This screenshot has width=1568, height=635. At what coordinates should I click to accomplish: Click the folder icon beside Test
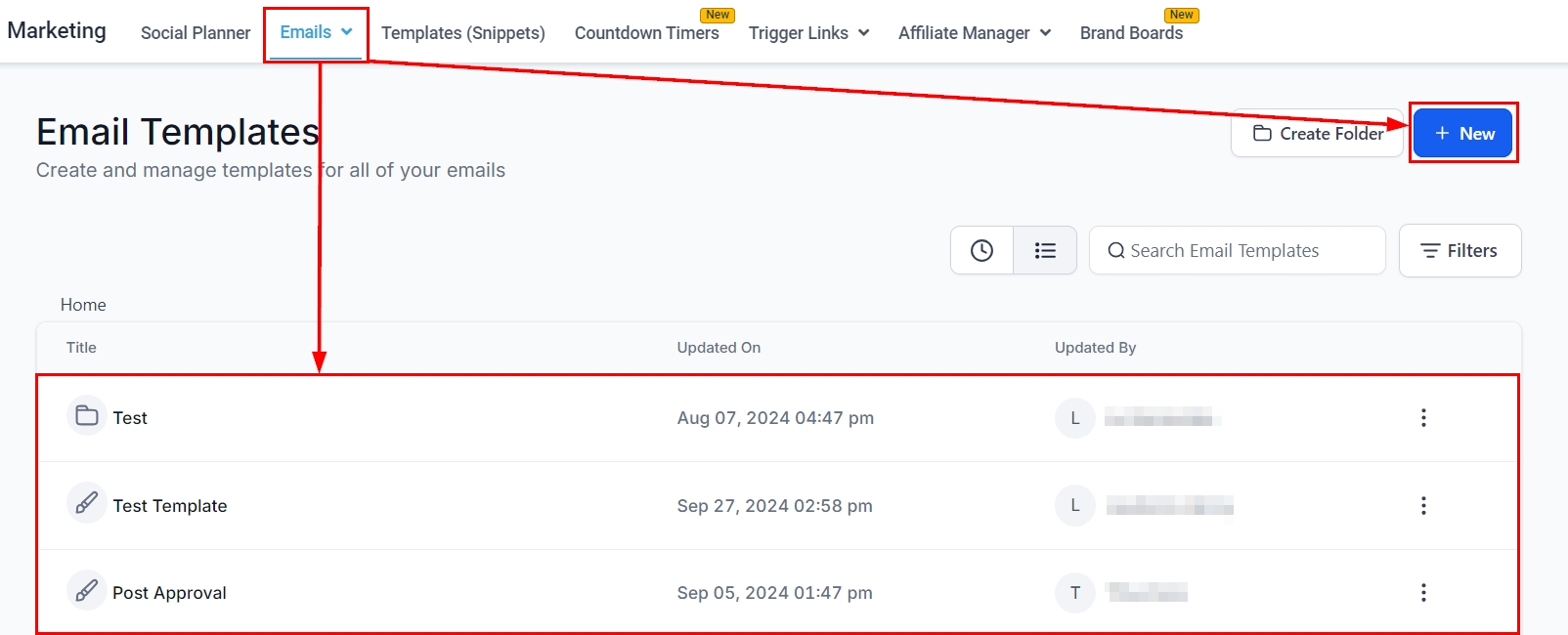87,416
